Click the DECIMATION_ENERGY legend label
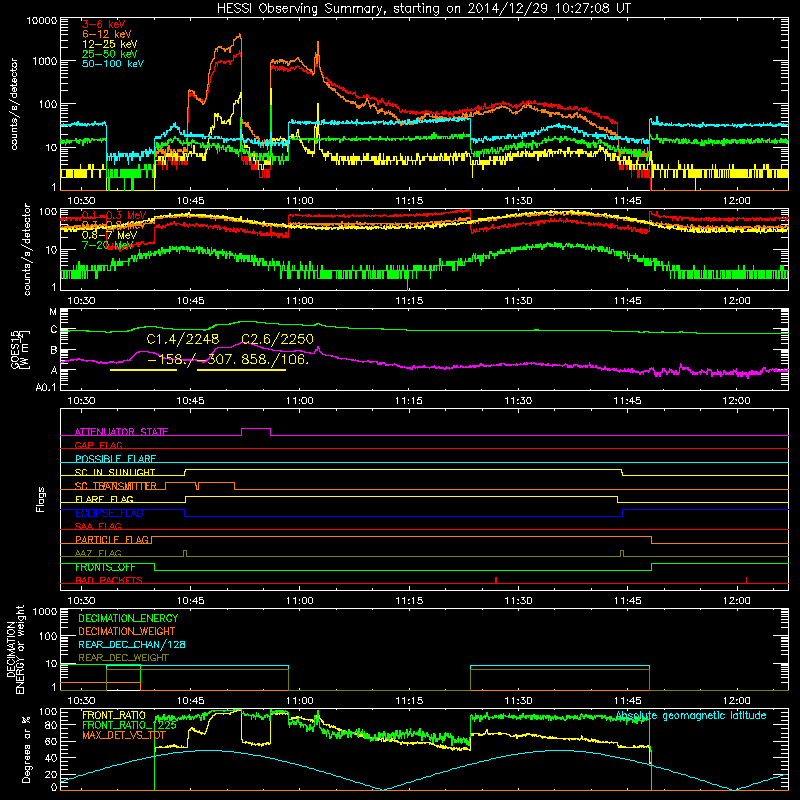 click(128, 618)
